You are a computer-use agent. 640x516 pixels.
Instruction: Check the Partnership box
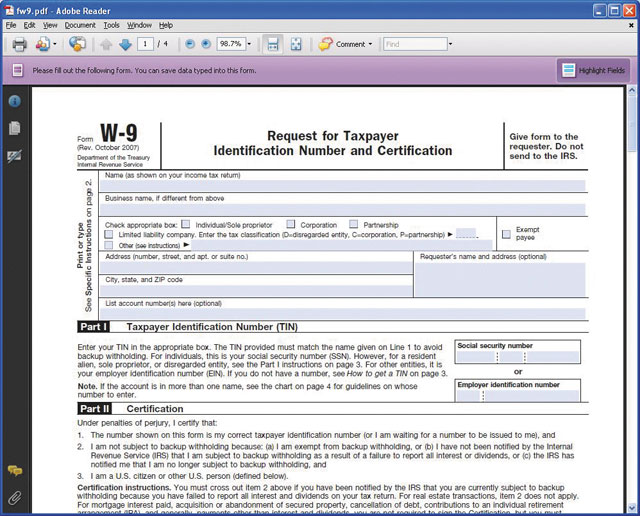point(353,224)
